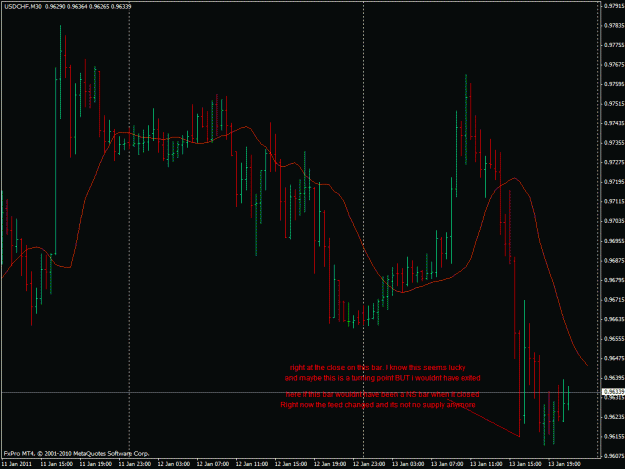Screen dimensions: 625x469
Task: Click the 13 Jan 03:00 time label
Action: pyautogui.click(x=408, y=464)
